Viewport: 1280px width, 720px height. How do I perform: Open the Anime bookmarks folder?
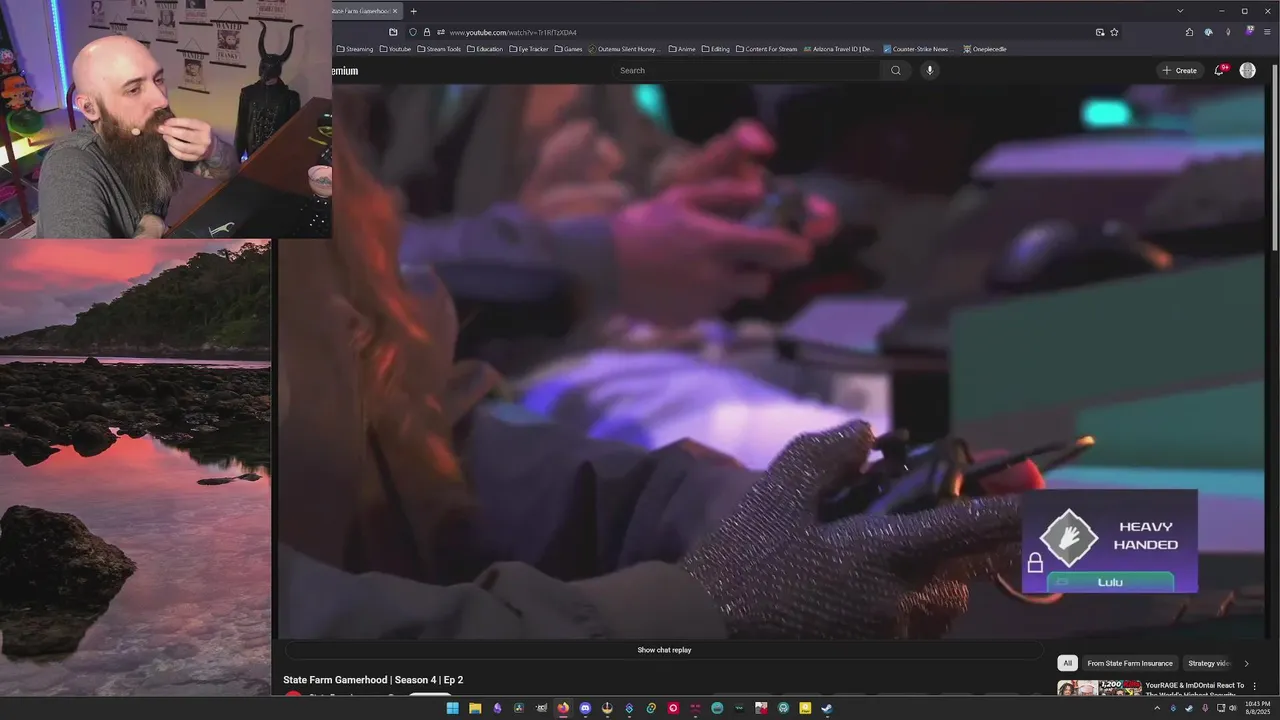coord(682,49)
